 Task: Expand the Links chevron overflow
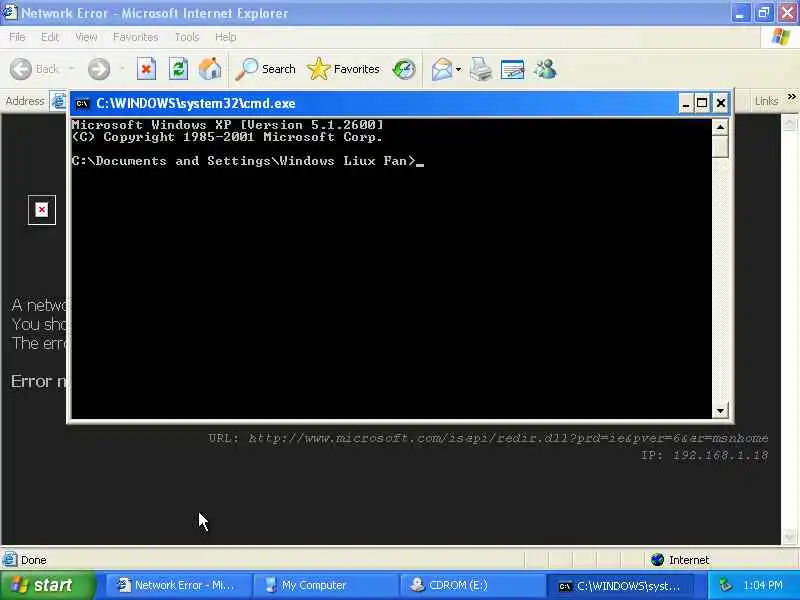791,96
